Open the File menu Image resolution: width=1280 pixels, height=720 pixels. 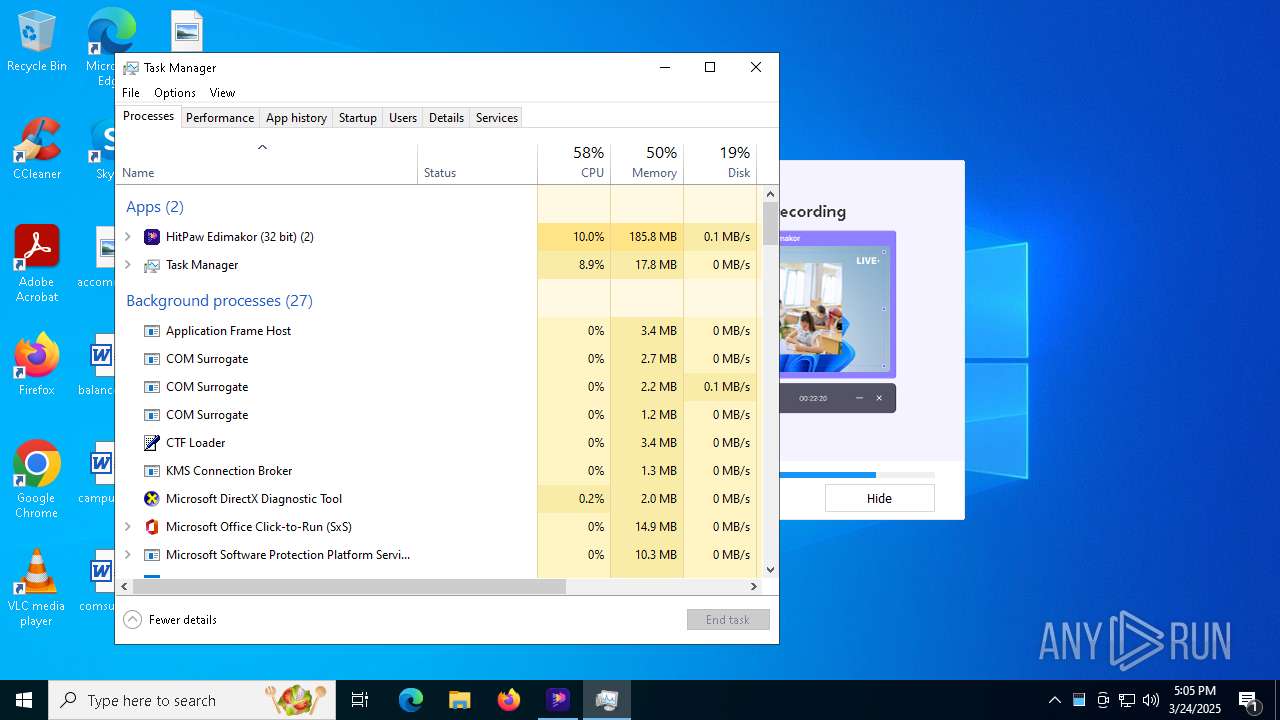pos(131,93)
